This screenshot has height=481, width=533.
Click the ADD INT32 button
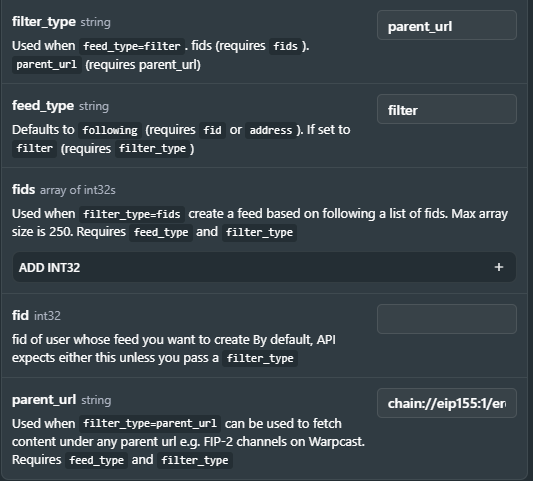coord(264,267)
